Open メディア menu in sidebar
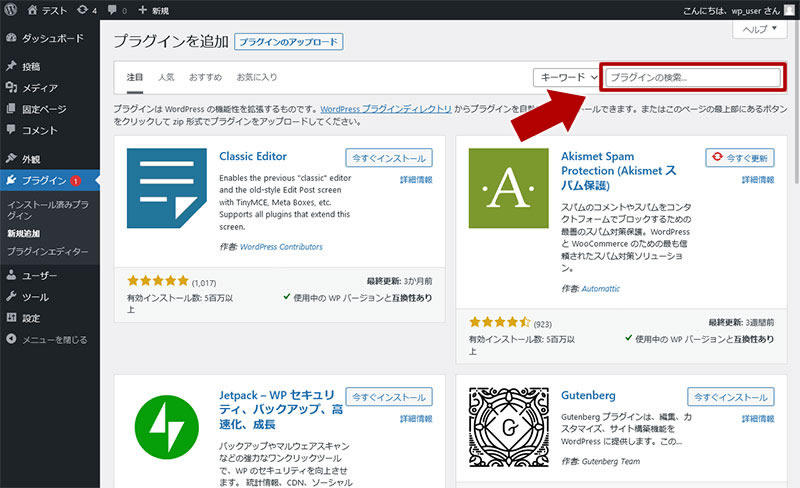The image size is (800, 488). pos(50,88)
